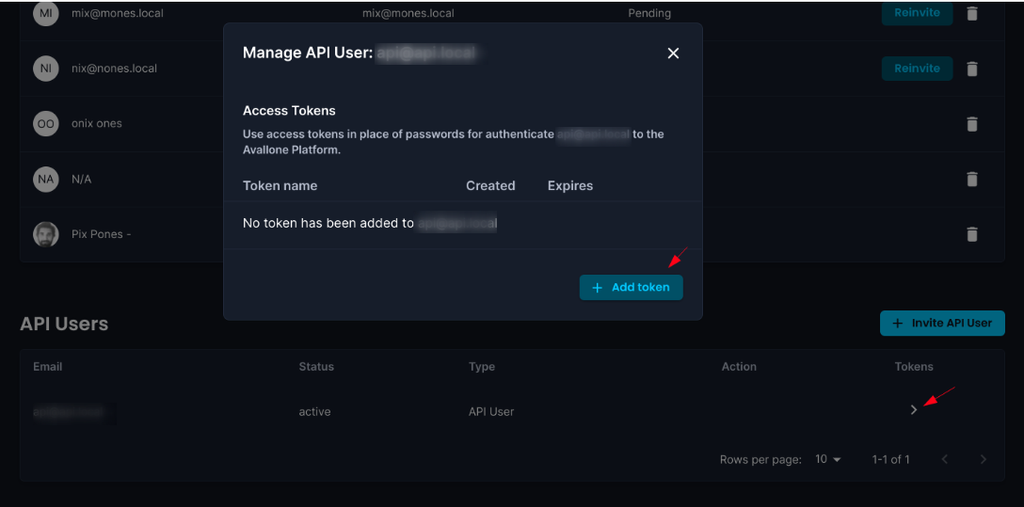
Task: Click the active status cell
Action: pos(315,412)
